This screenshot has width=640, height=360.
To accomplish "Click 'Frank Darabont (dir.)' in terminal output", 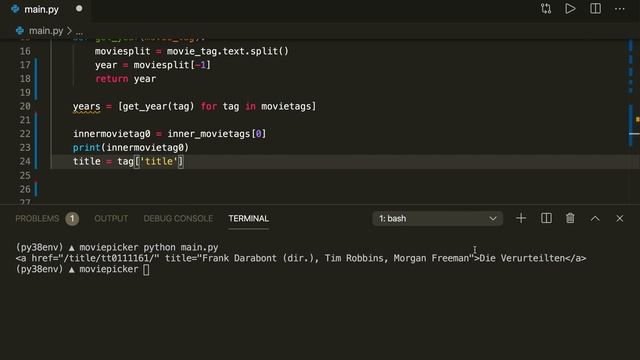I will tap(258, 258).
